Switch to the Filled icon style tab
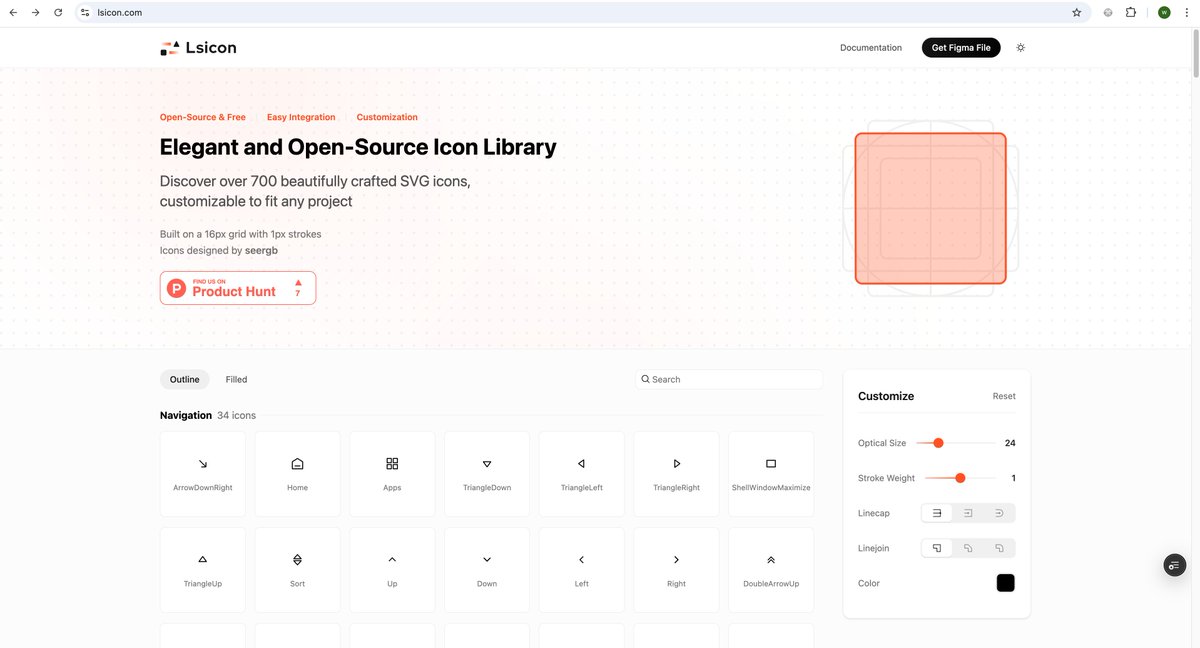Image resolution: width=1200 pixels, height=648 pixels. tap(236, 379)
